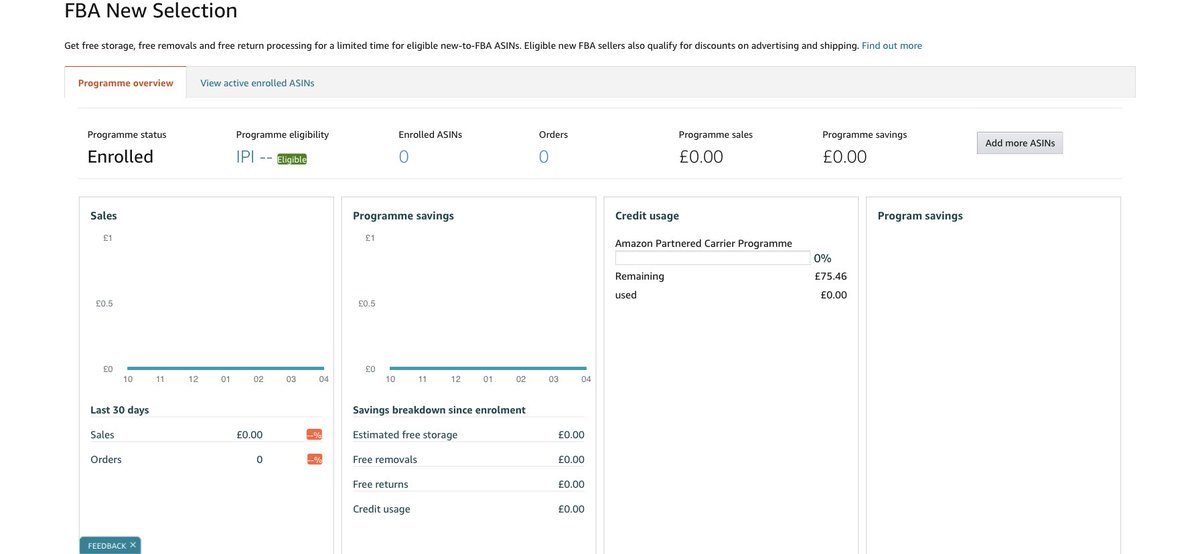Follow the Find out more link
The height and width of the screenshot is (554, 1200).
(x=892, y=46)
